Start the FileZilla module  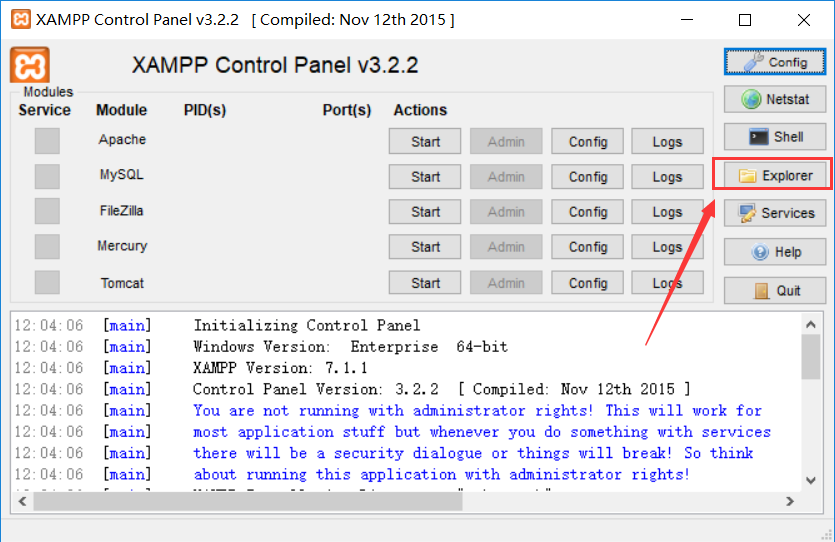(425, 211)
